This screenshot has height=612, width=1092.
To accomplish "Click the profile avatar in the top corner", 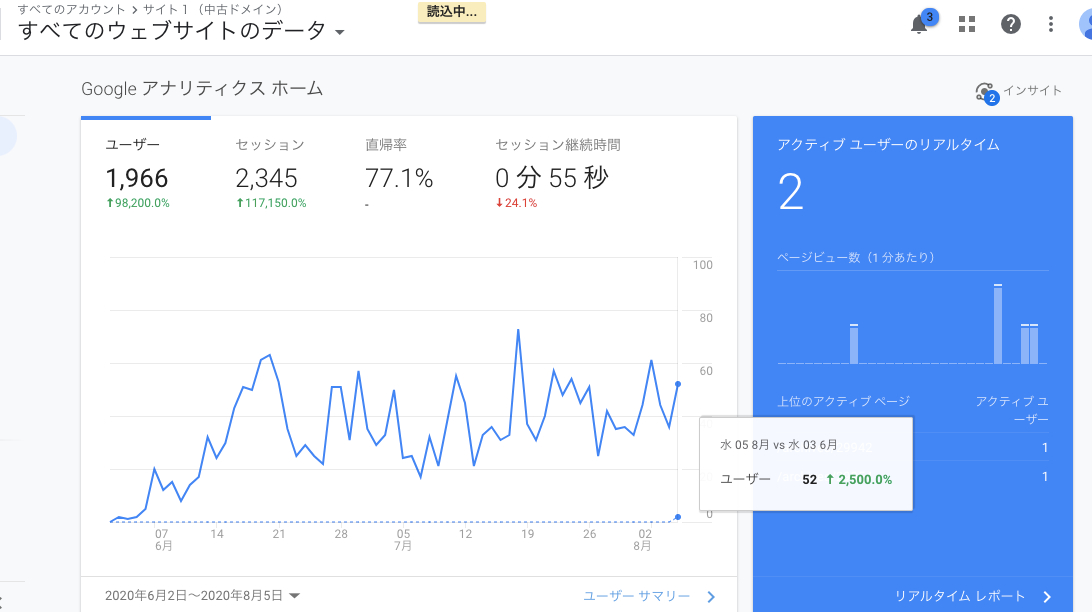I will tap(1084, 24).
